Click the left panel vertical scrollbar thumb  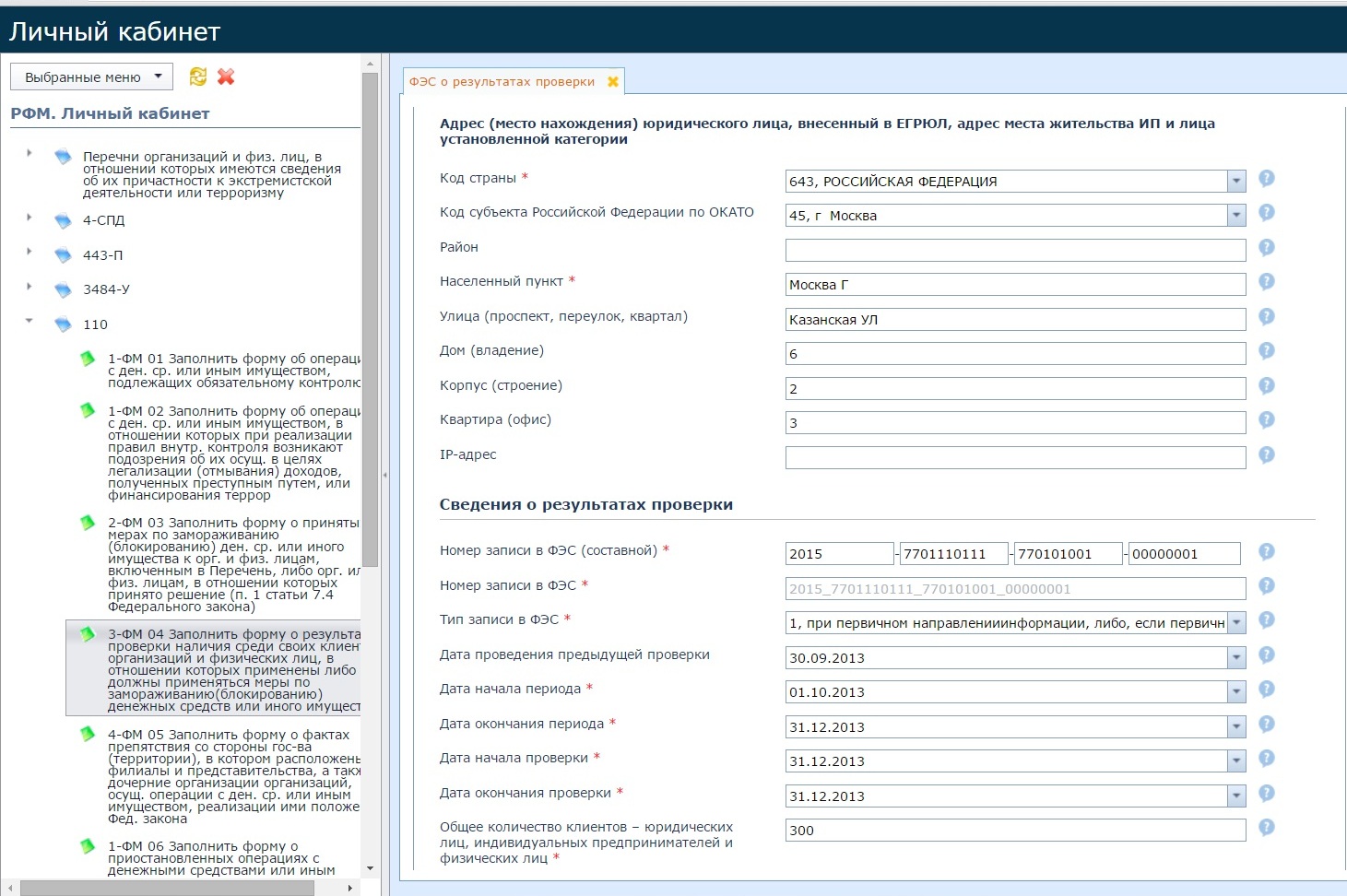pos(371,319)
